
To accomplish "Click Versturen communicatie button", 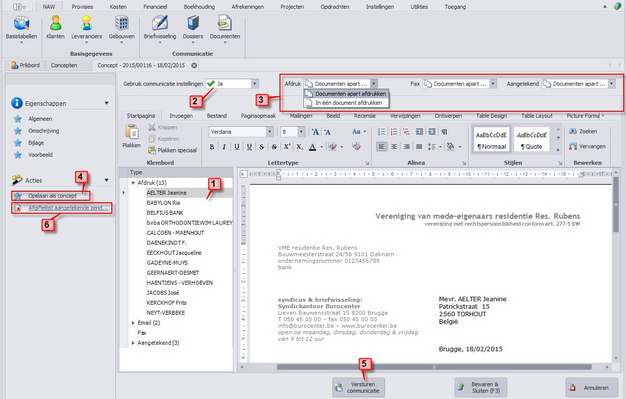I will point(359,387).
